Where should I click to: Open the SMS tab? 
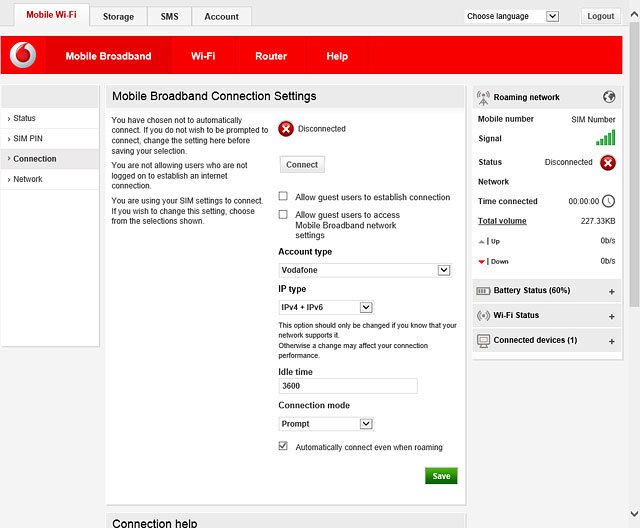169,17
